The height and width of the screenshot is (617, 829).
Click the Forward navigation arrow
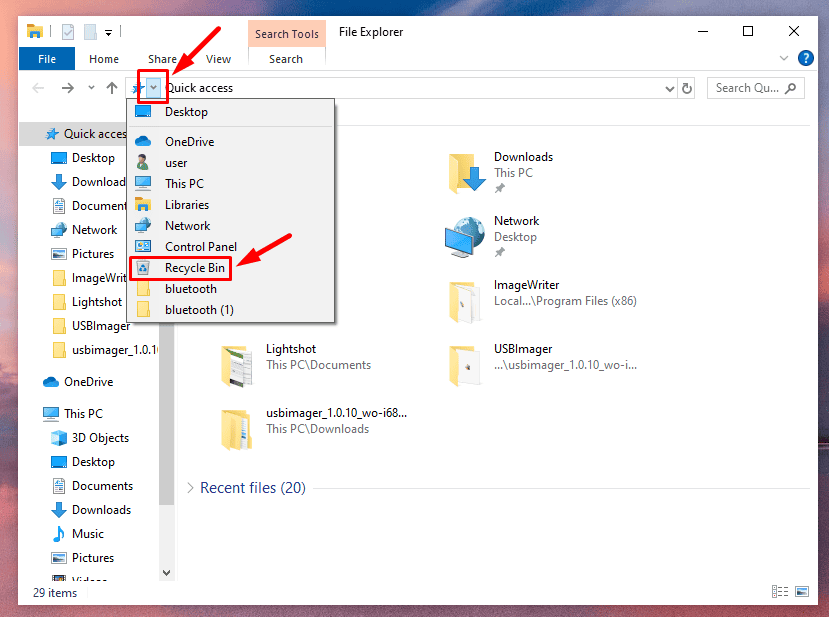[67, 88]
